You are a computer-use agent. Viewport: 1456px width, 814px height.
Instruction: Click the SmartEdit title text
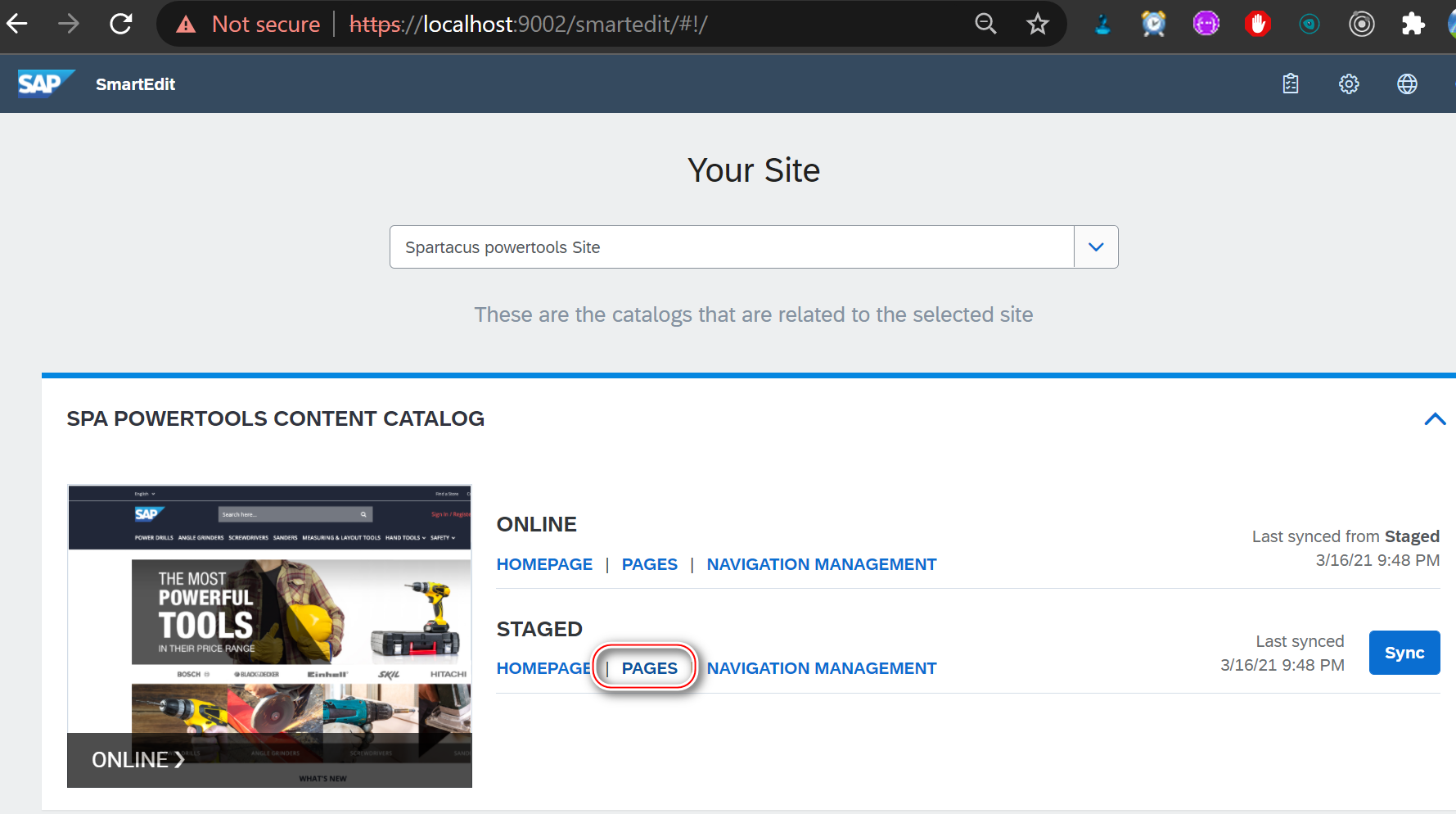[x=135, y=84]
